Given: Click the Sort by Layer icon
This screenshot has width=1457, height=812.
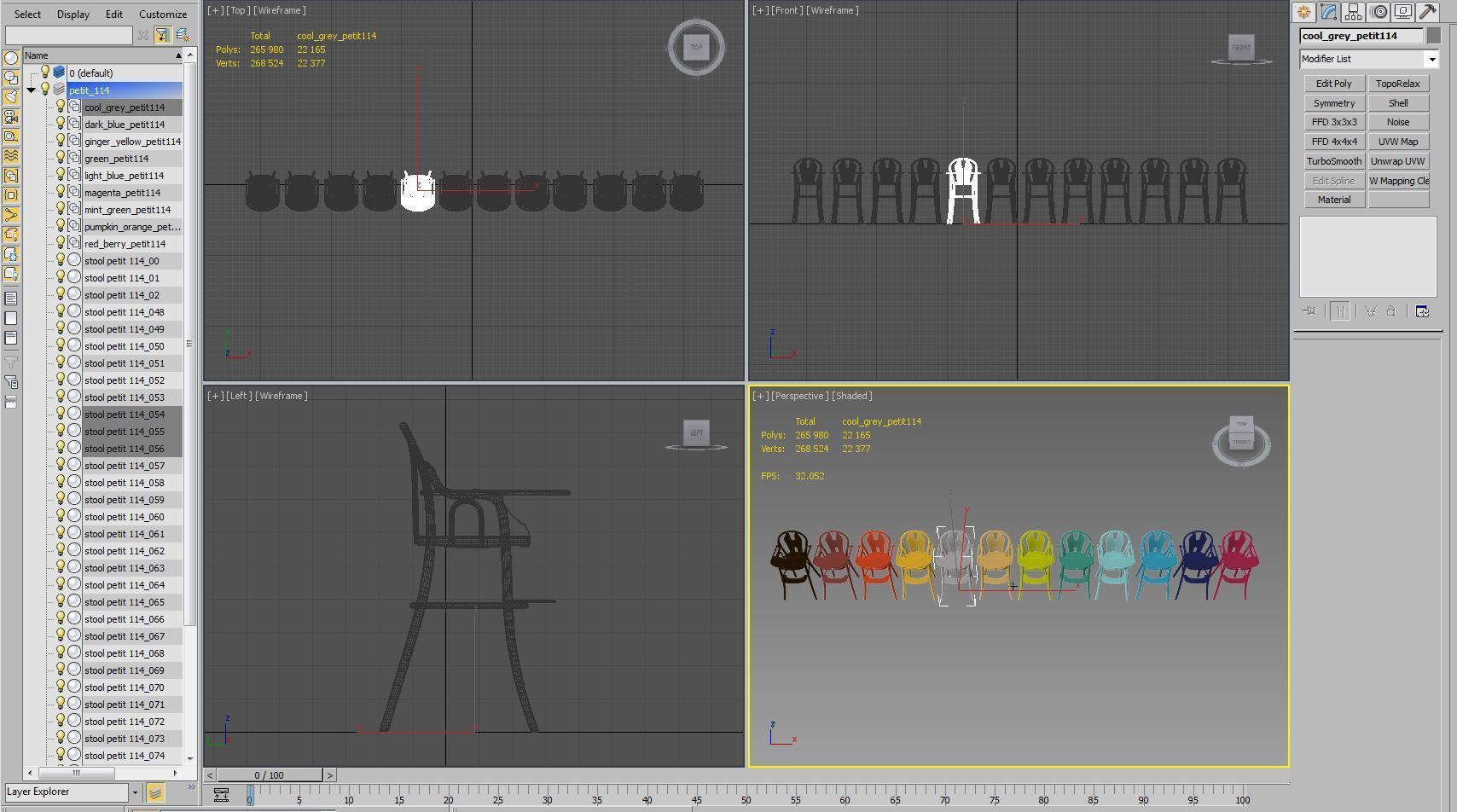Looking at the screenshot, I should pyautogui.click(x=155, y=793).
